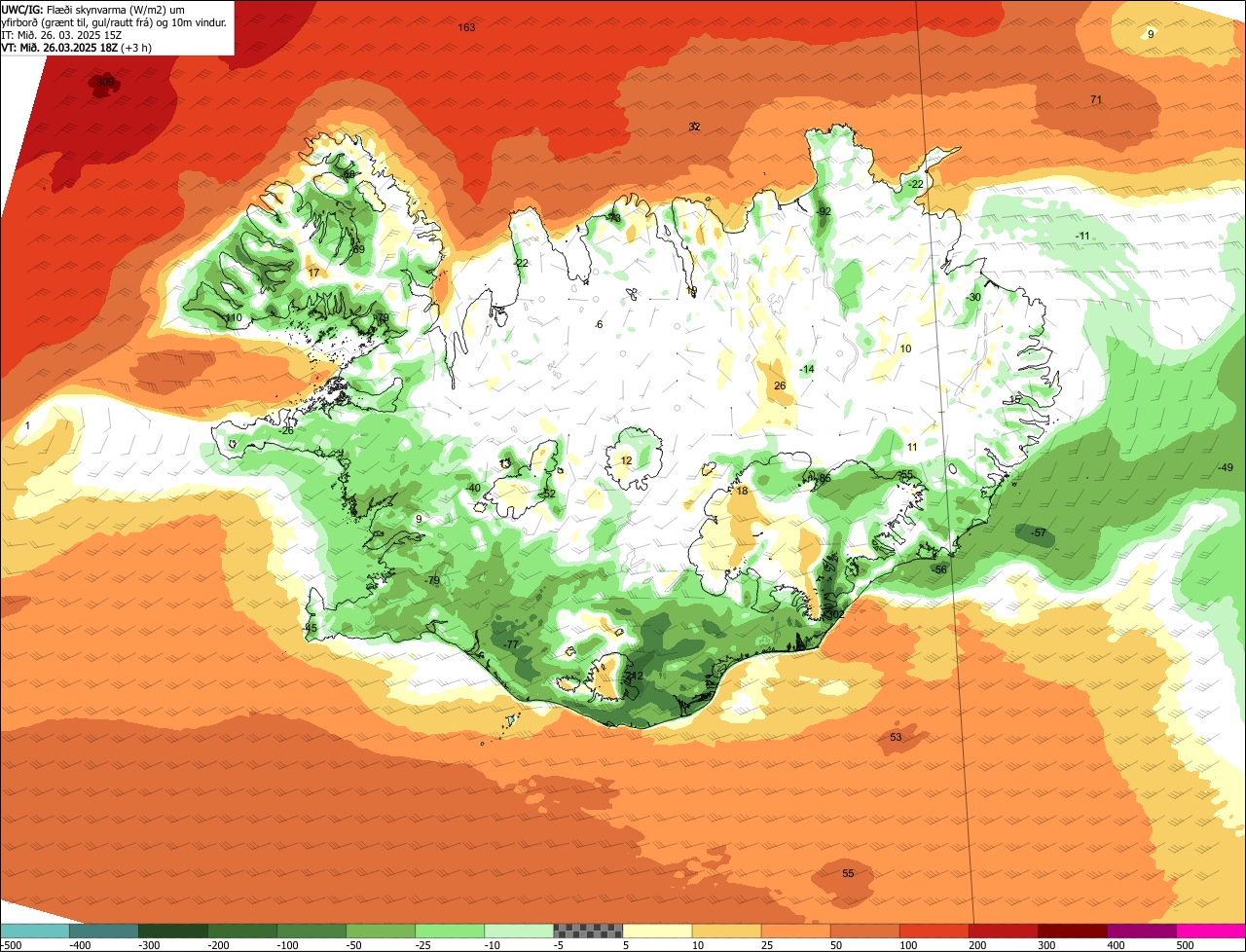Click the '-49' value at the east edge
This screenshot has height=952, width=1246.
click(1226, 467)
